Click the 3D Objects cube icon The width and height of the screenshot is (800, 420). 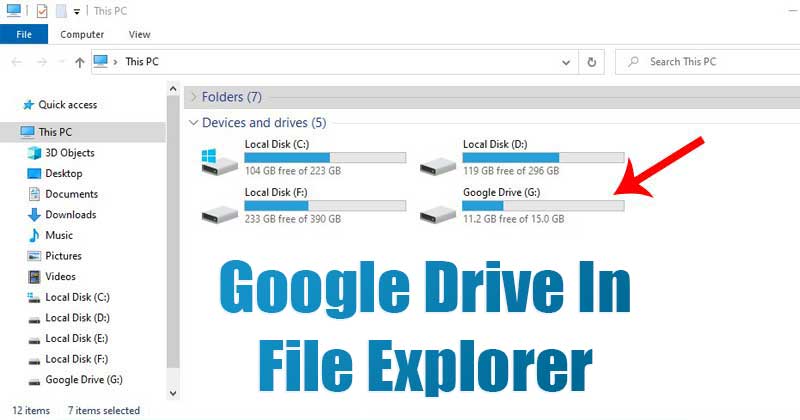(34, 153)
